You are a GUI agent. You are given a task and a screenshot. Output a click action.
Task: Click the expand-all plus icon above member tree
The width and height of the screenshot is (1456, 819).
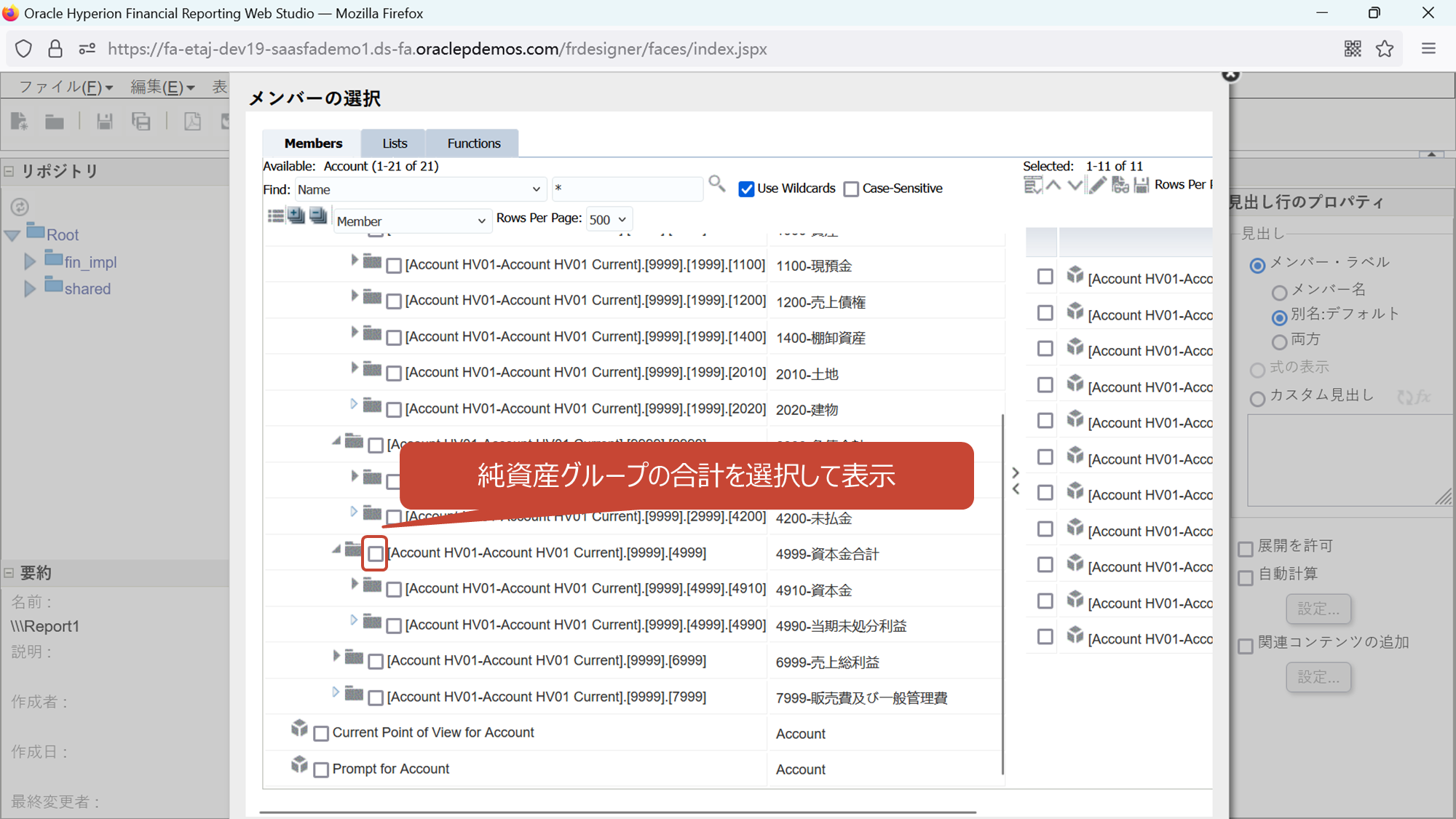coord(296,215)
